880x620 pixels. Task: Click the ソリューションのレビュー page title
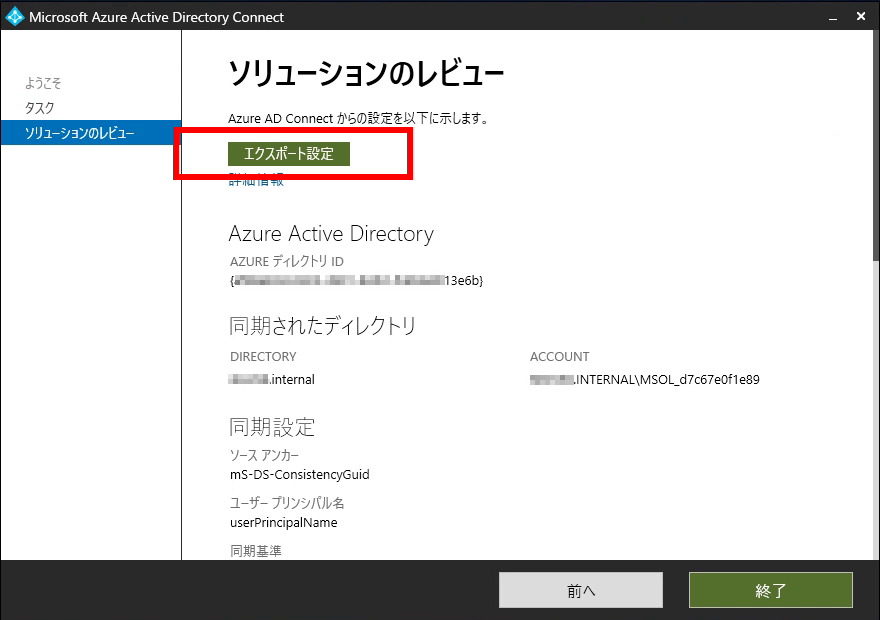point(366,74)
